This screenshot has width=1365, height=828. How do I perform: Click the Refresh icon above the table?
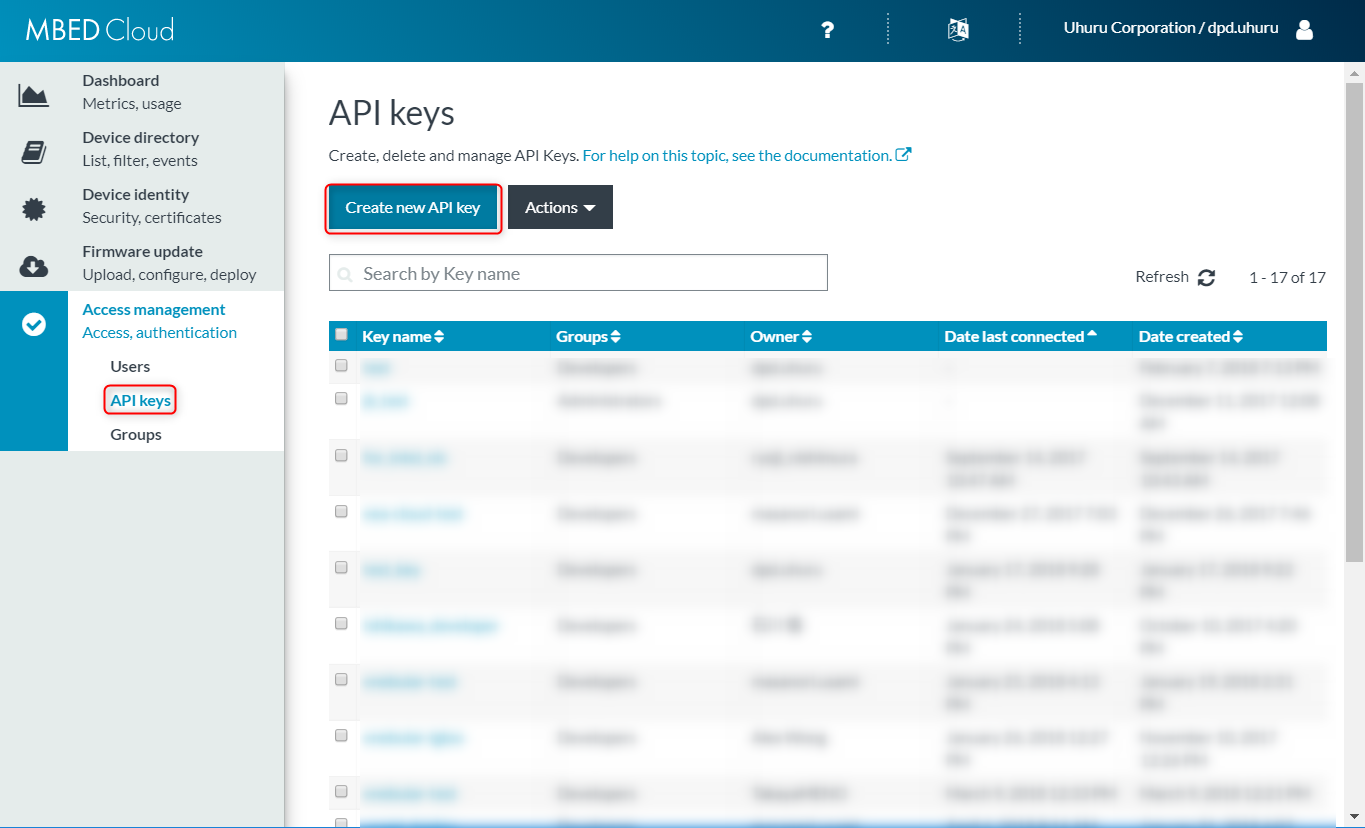point(1206,278)
